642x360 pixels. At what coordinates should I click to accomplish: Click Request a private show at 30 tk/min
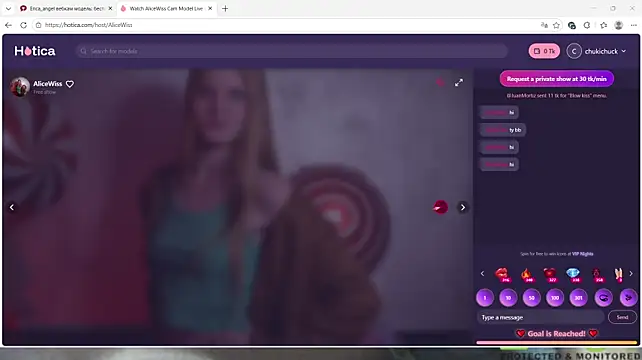(556, 79)
